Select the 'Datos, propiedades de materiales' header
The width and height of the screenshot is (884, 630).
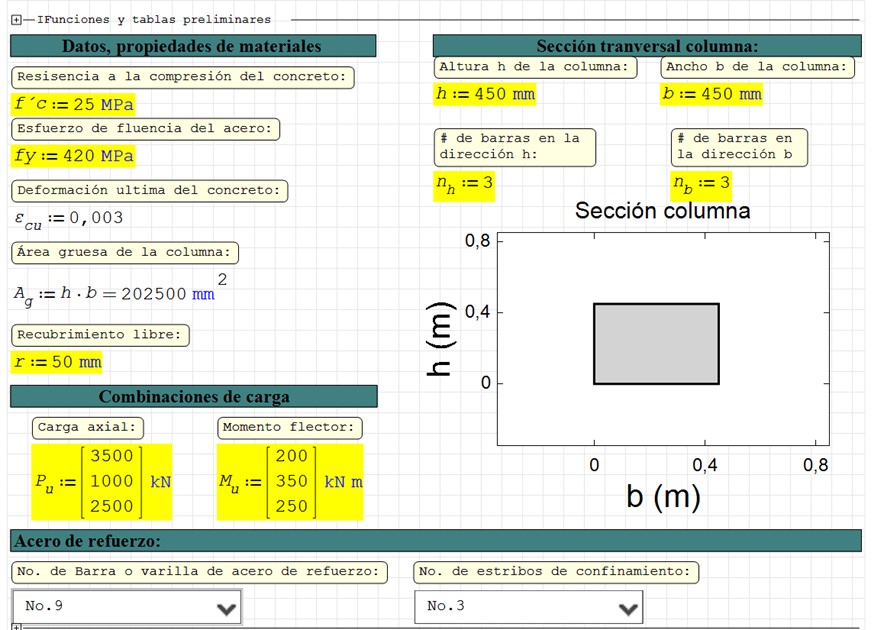point(192,46)
